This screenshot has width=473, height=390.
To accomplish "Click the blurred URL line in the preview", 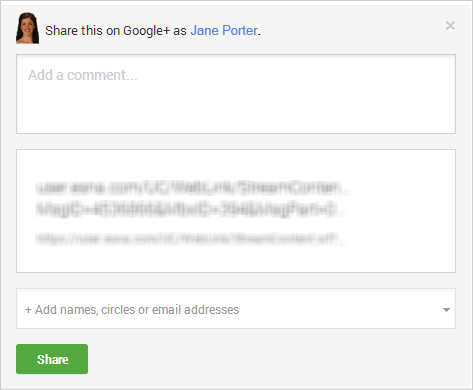I will pos(190,238).
